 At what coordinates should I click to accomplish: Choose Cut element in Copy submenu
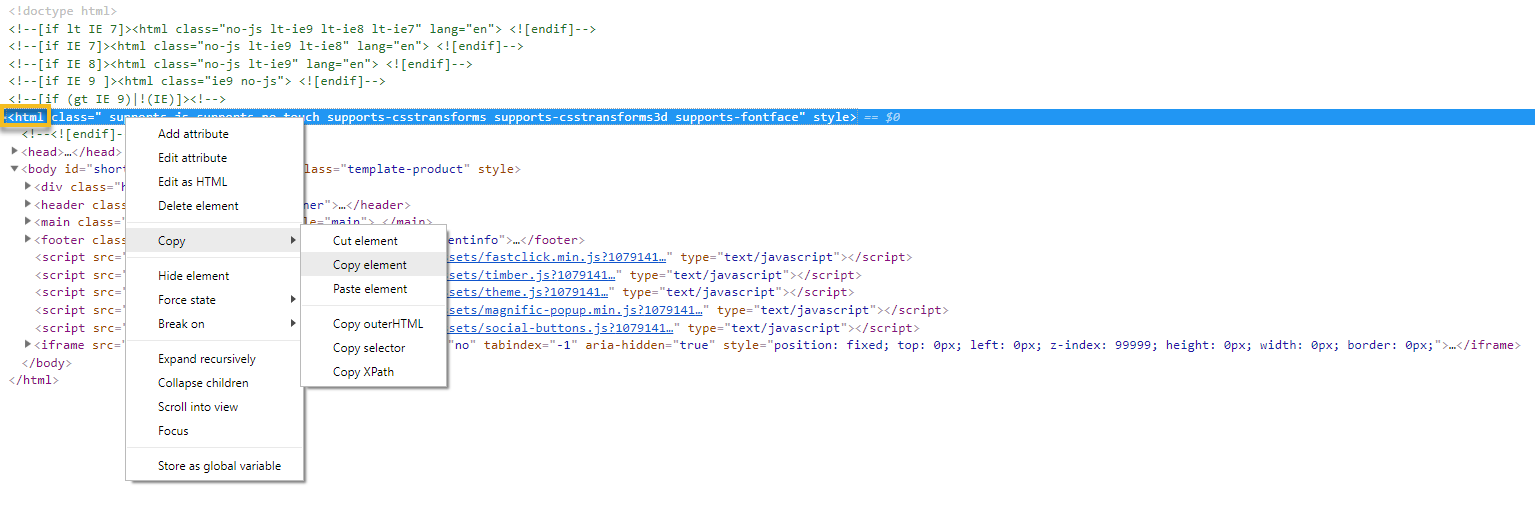pos(374,241)
